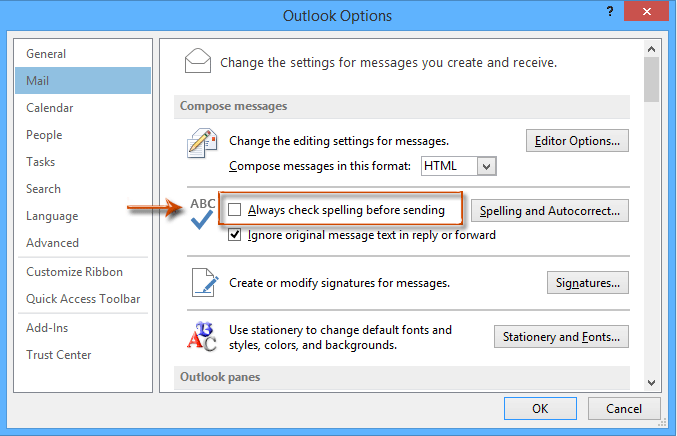The height and width of the screenshot is (436, 677).
Task: Click the Signatures button
Action: pos(588,283)
